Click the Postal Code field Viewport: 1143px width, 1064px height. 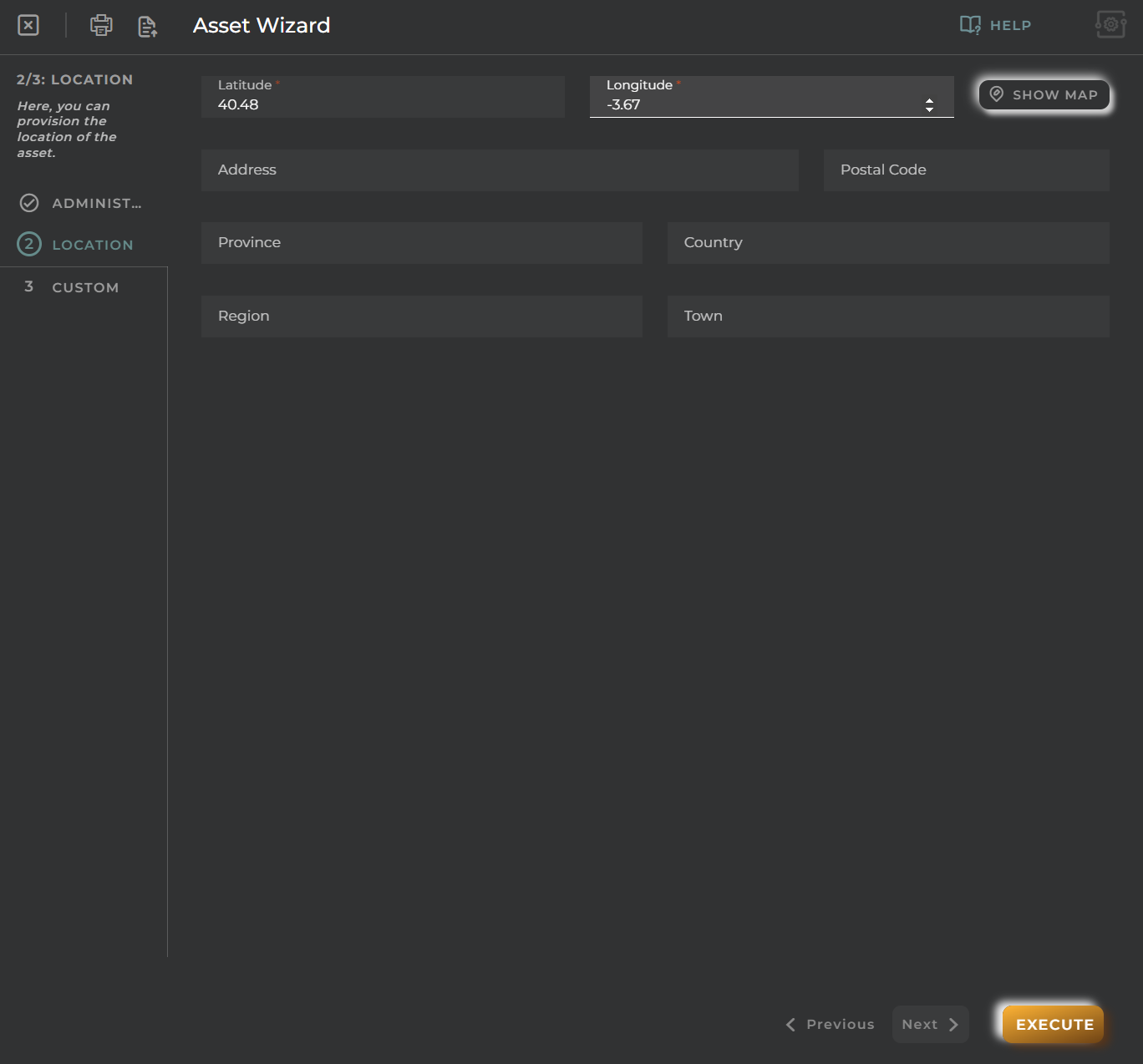click(967, 170)
